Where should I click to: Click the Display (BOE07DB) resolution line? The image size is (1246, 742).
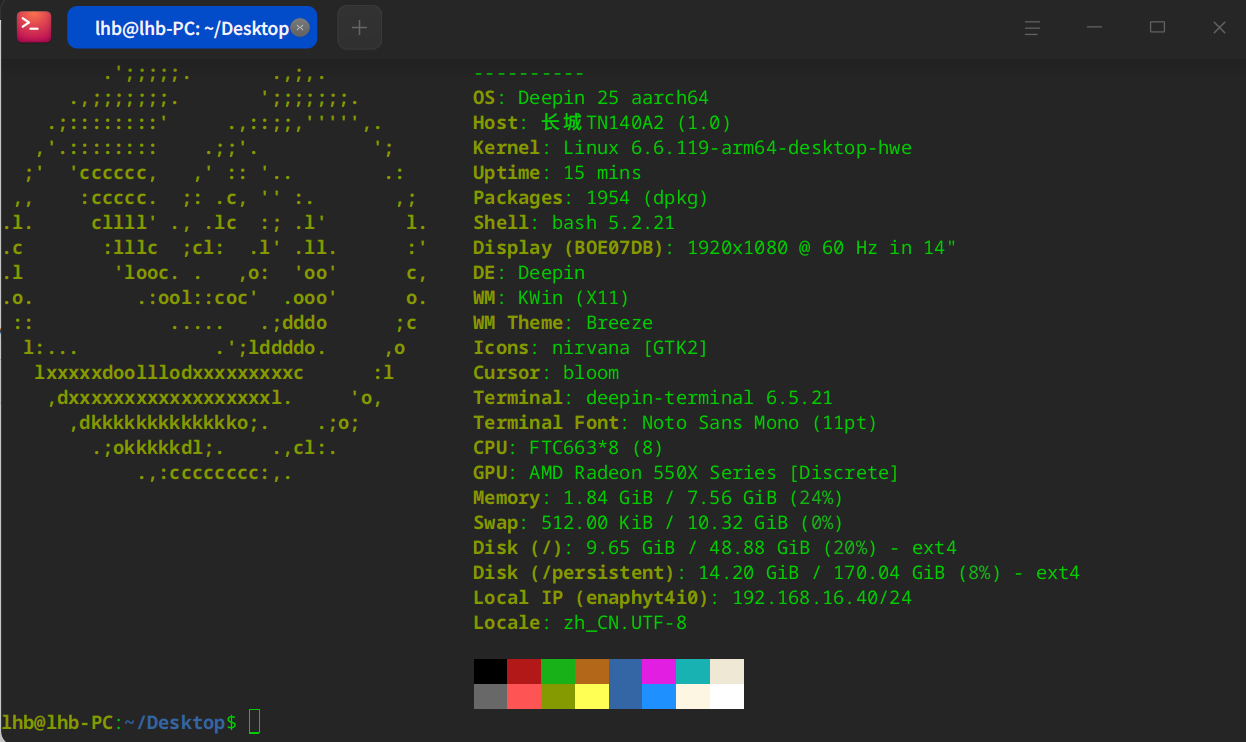point(715,248)
